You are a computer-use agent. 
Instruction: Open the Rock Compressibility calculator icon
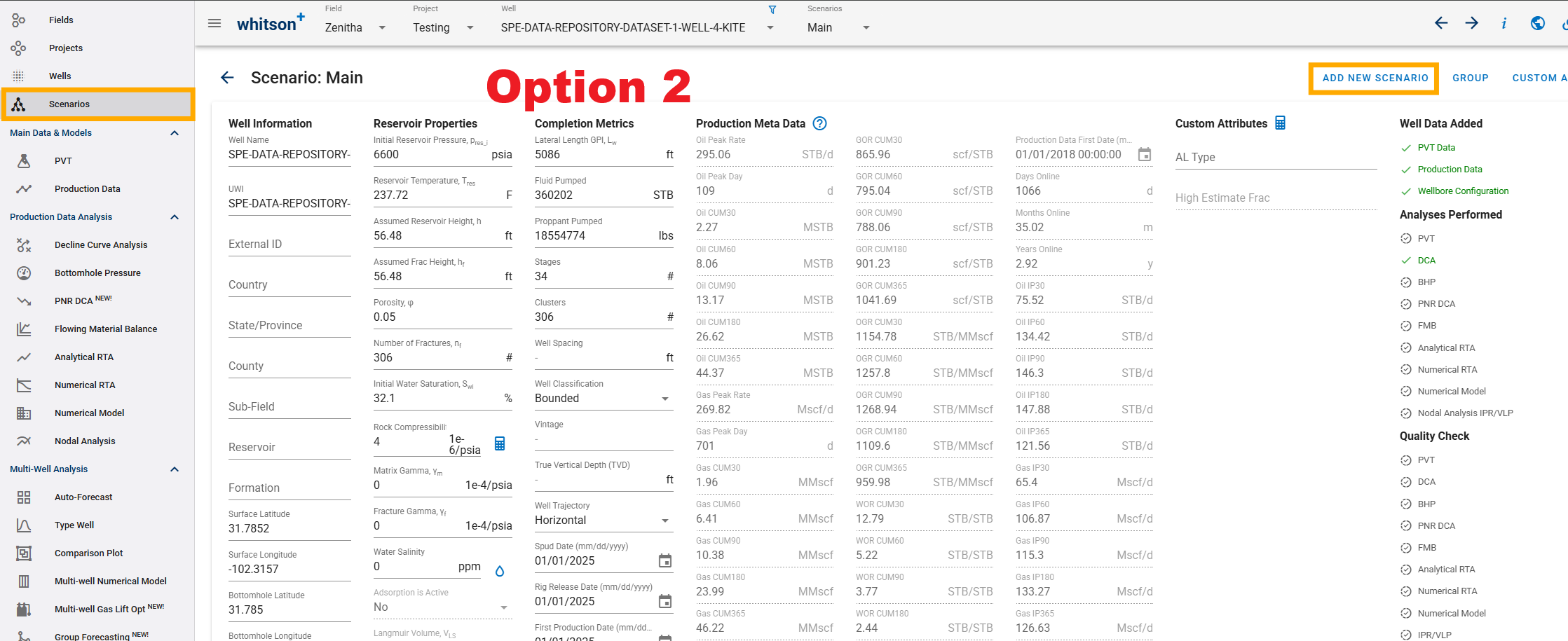500,443
